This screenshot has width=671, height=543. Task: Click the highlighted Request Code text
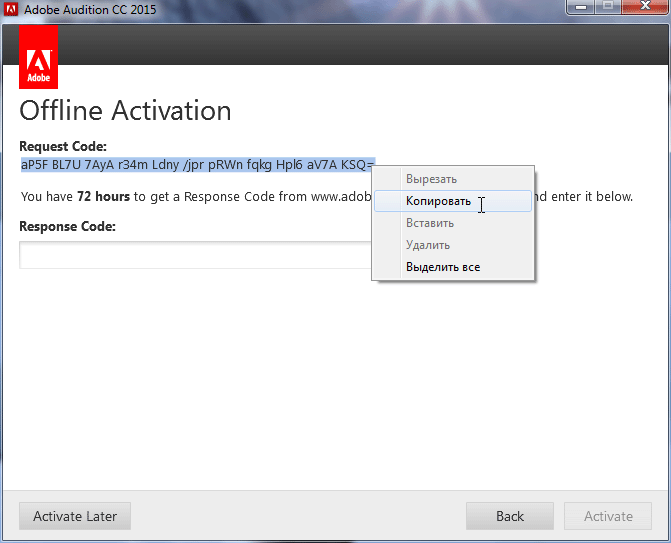[197, 164]
